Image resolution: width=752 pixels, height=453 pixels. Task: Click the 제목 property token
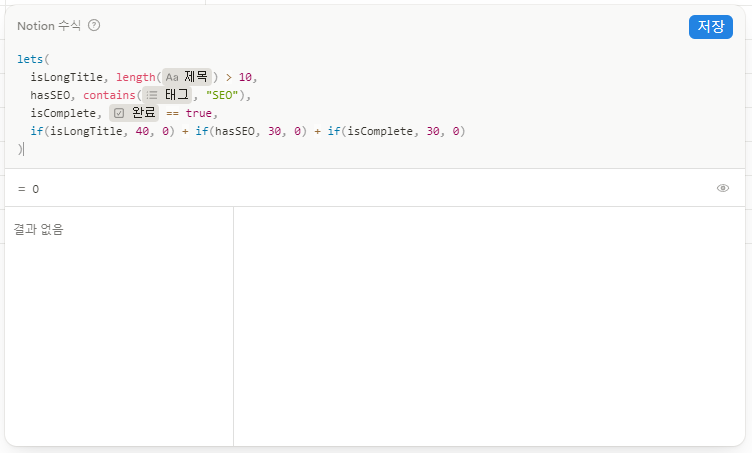pyautogui.click(x=187, y=77)
